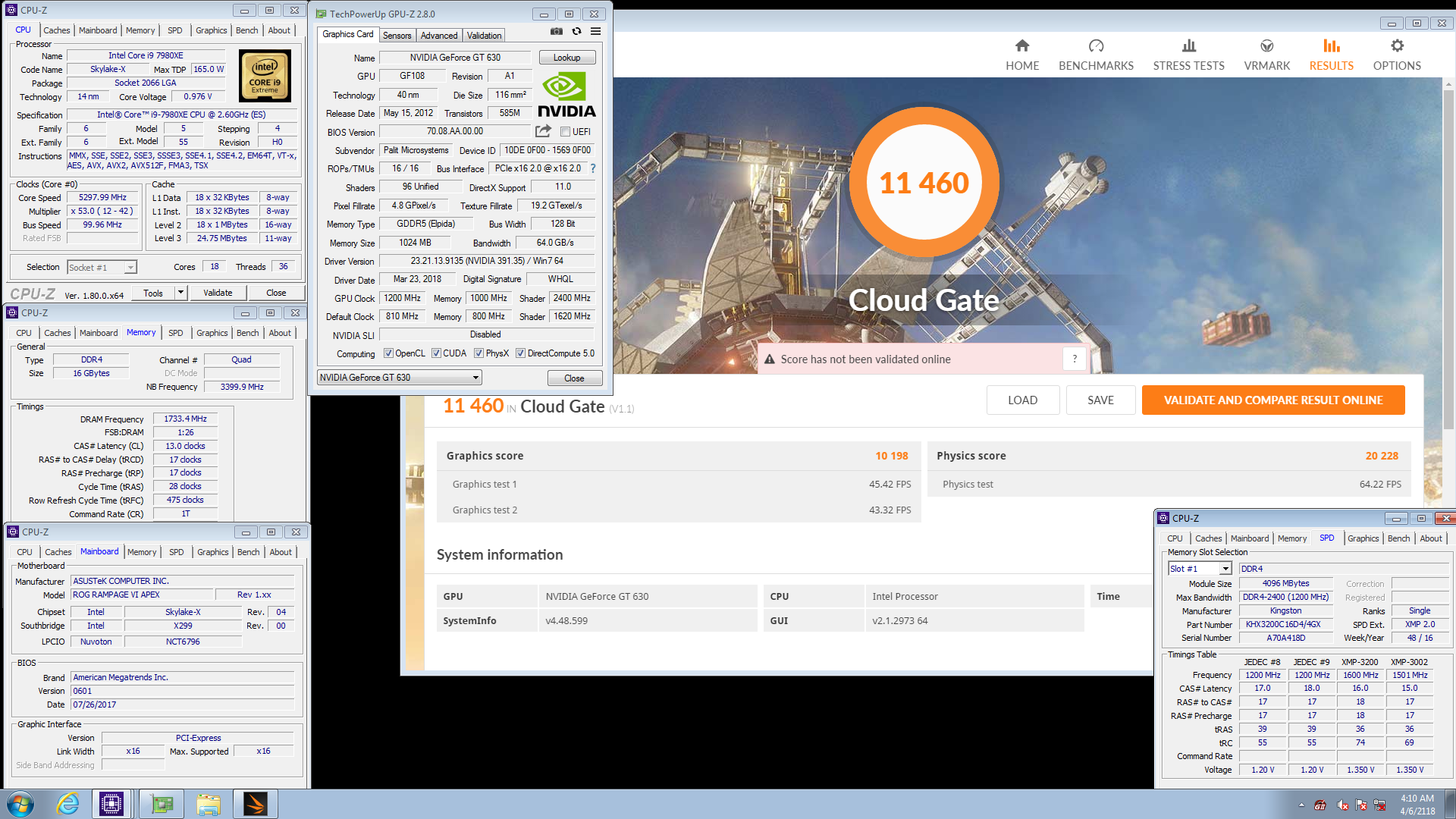Open CPU-Z taskbar icon
This screenshot has height=819, width=1456.
(111, 804)
